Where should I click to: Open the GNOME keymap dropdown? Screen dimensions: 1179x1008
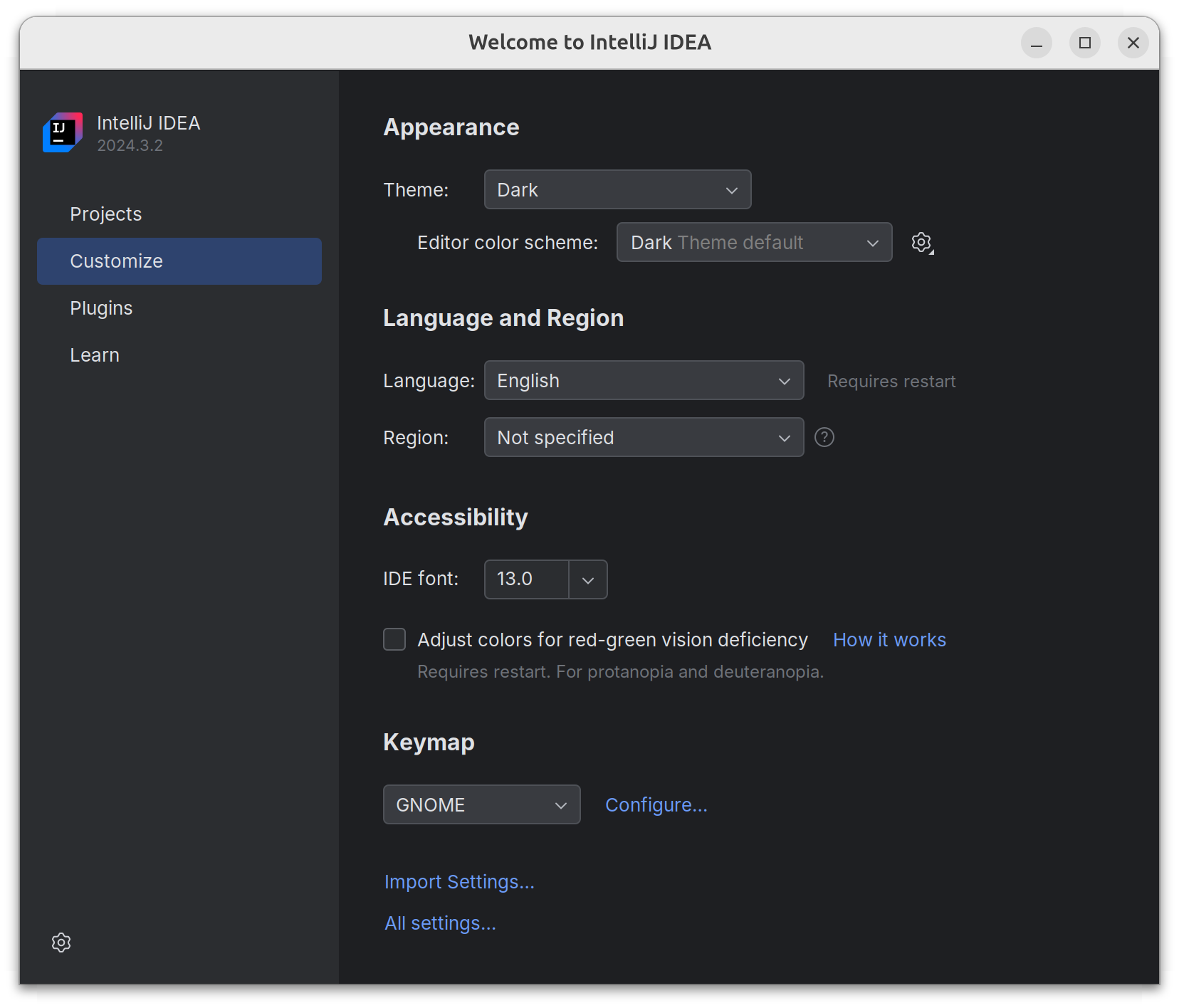pyautogui.click(x=481, y=804)
